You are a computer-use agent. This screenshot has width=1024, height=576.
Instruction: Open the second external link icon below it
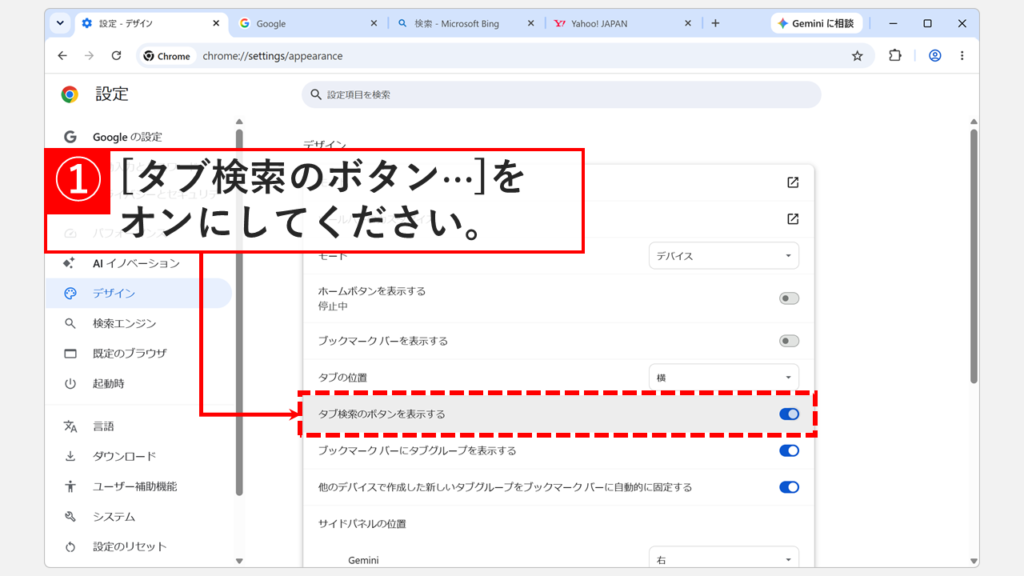(x=792, y=219)
